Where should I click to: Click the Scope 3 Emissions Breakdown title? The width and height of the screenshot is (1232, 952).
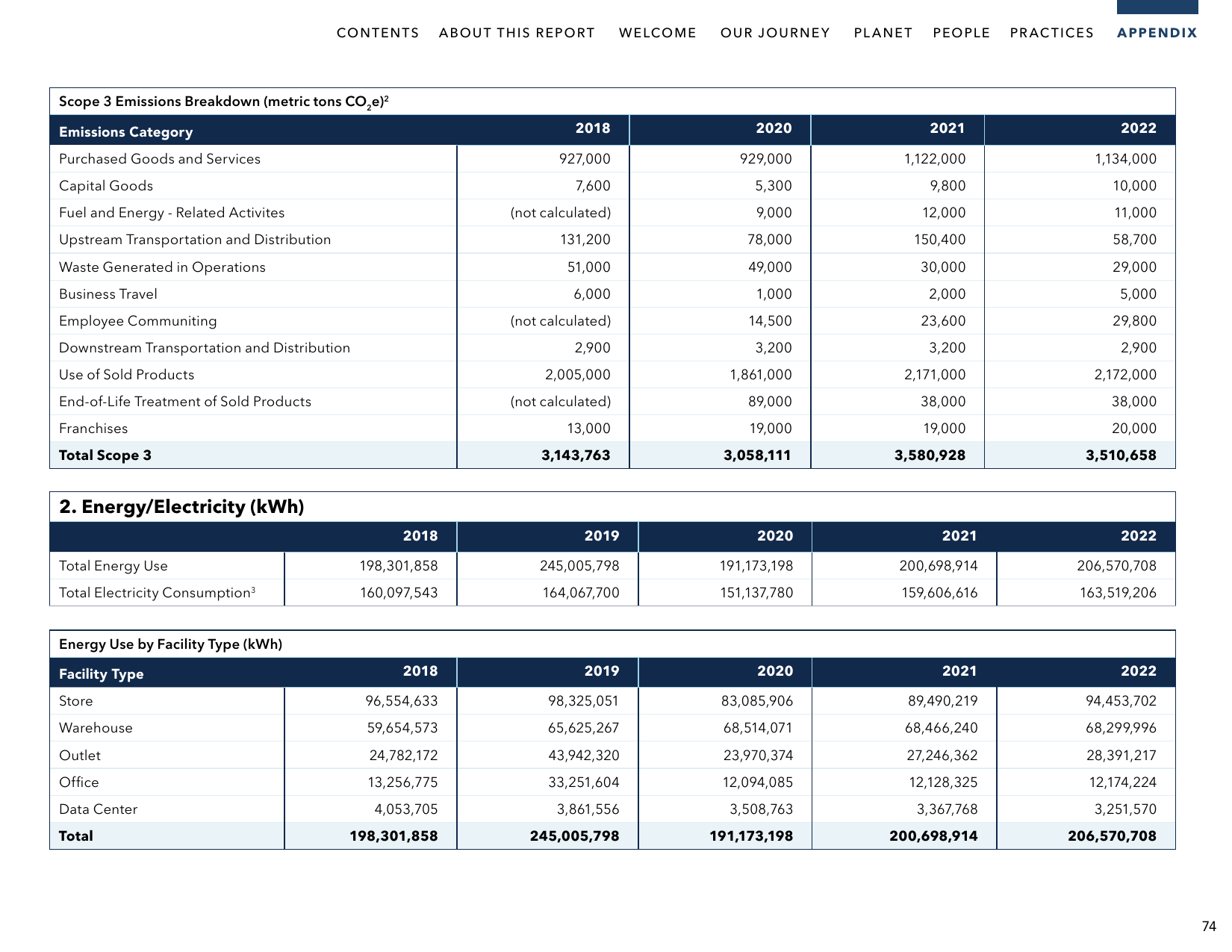[224, 102]
